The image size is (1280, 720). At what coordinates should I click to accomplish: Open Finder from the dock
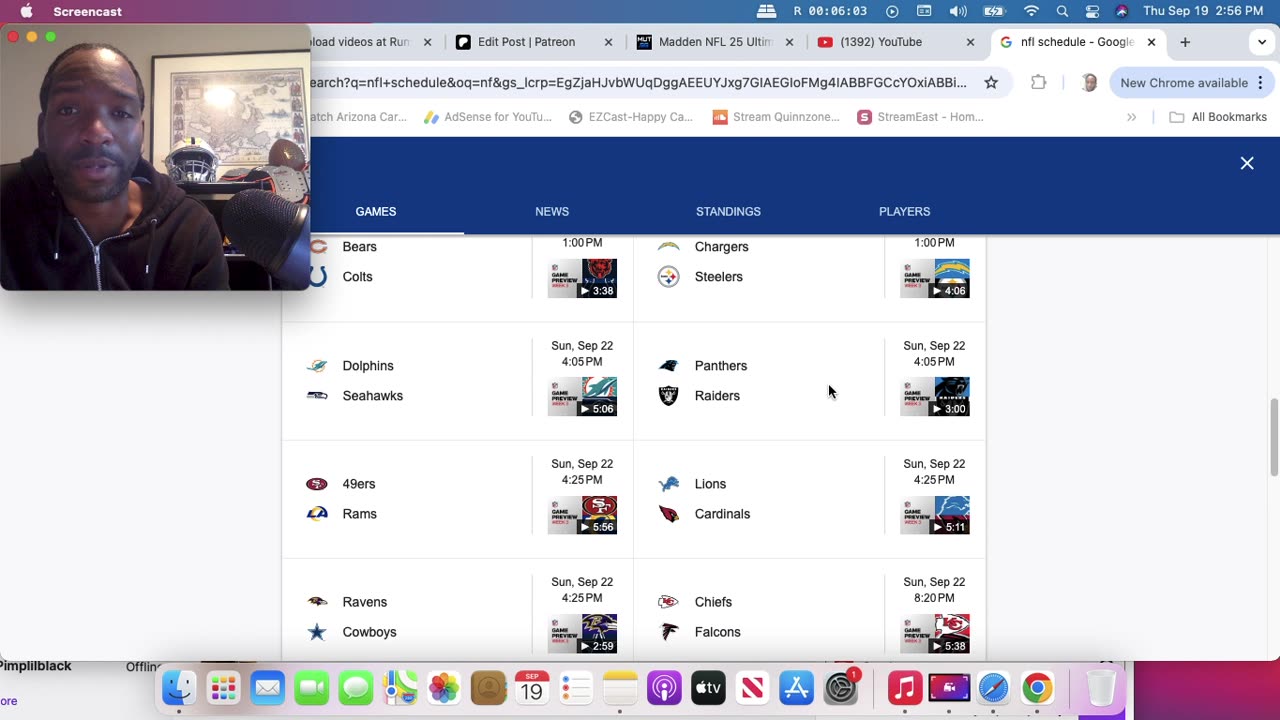pyautogui.click(x=180, y=688)
